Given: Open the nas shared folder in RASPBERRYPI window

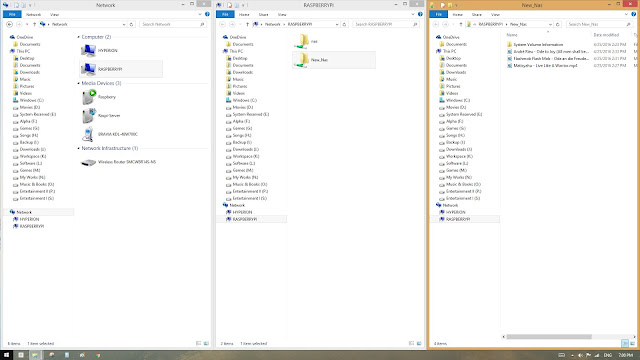Looking at the screenshot, I should click(x=306, y=41).
